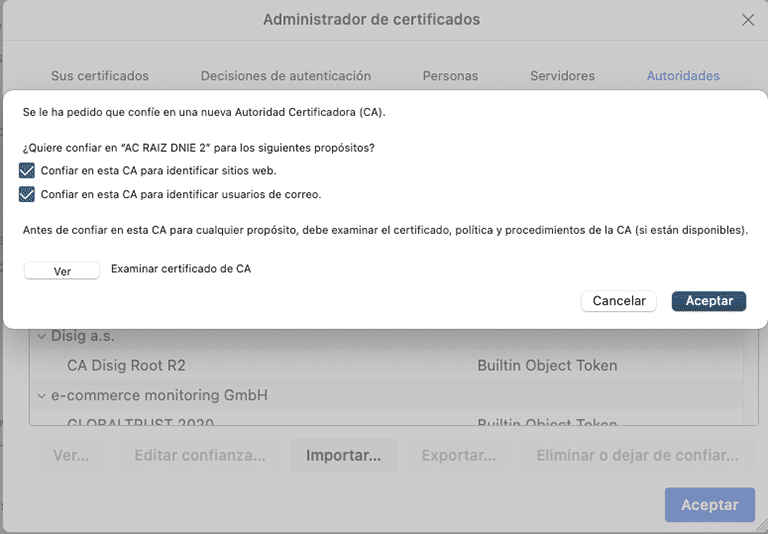Go to the Servidores tab

click(x=562, y=76)
